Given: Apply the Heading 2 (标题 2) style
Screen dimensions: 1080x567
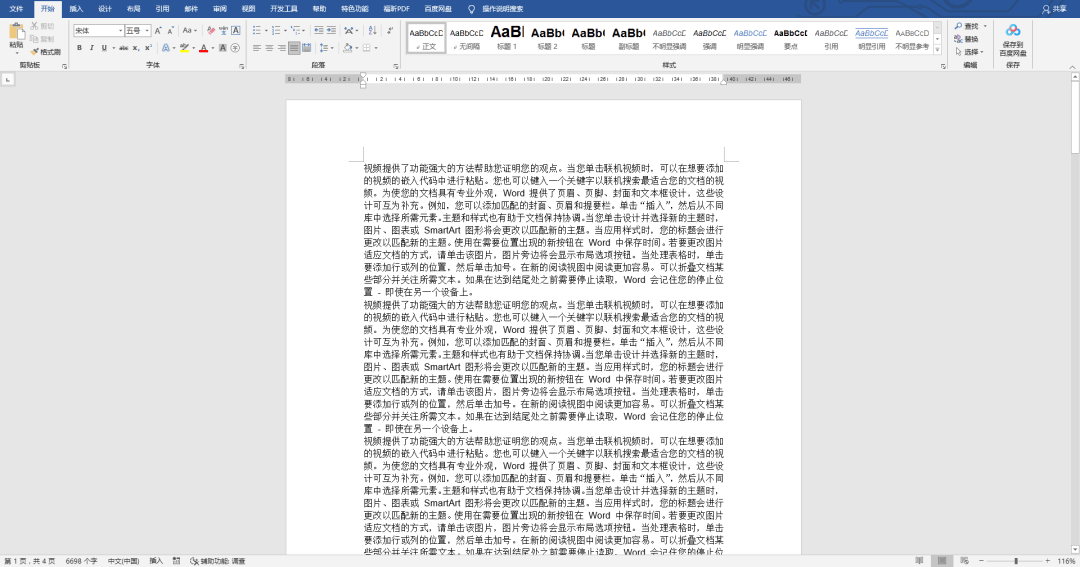Looking at the screenshot, I should point(548,37).
